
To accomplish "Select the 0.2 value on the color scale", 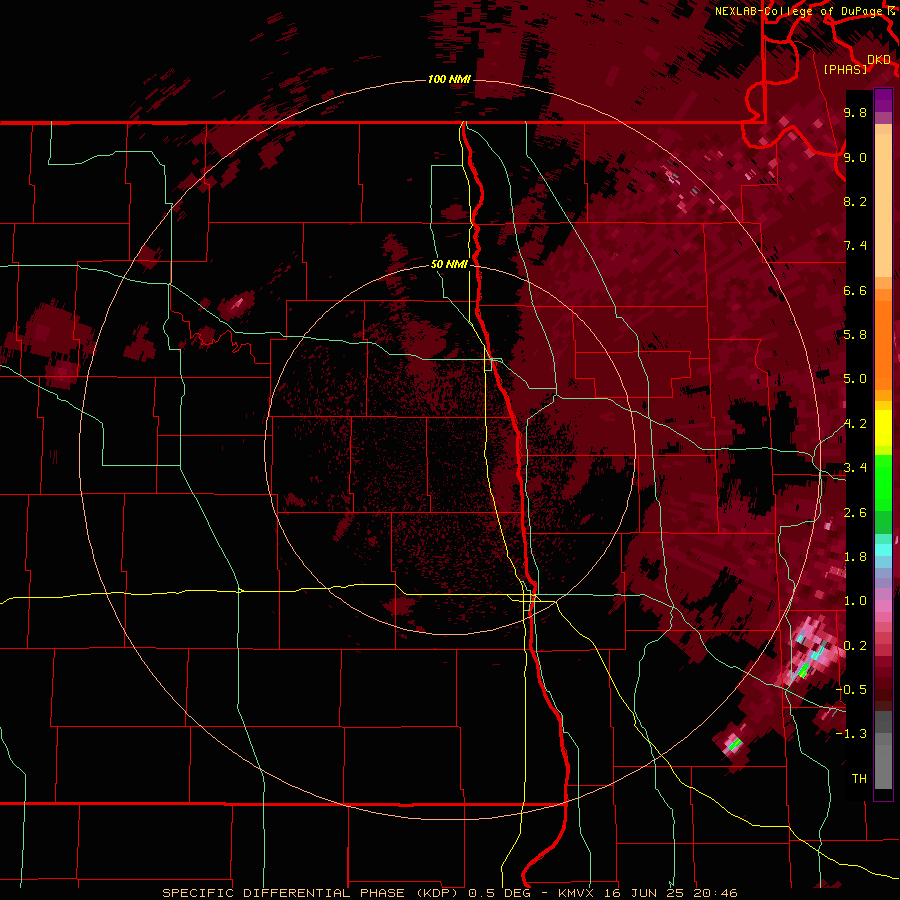I will coord(855,646).
